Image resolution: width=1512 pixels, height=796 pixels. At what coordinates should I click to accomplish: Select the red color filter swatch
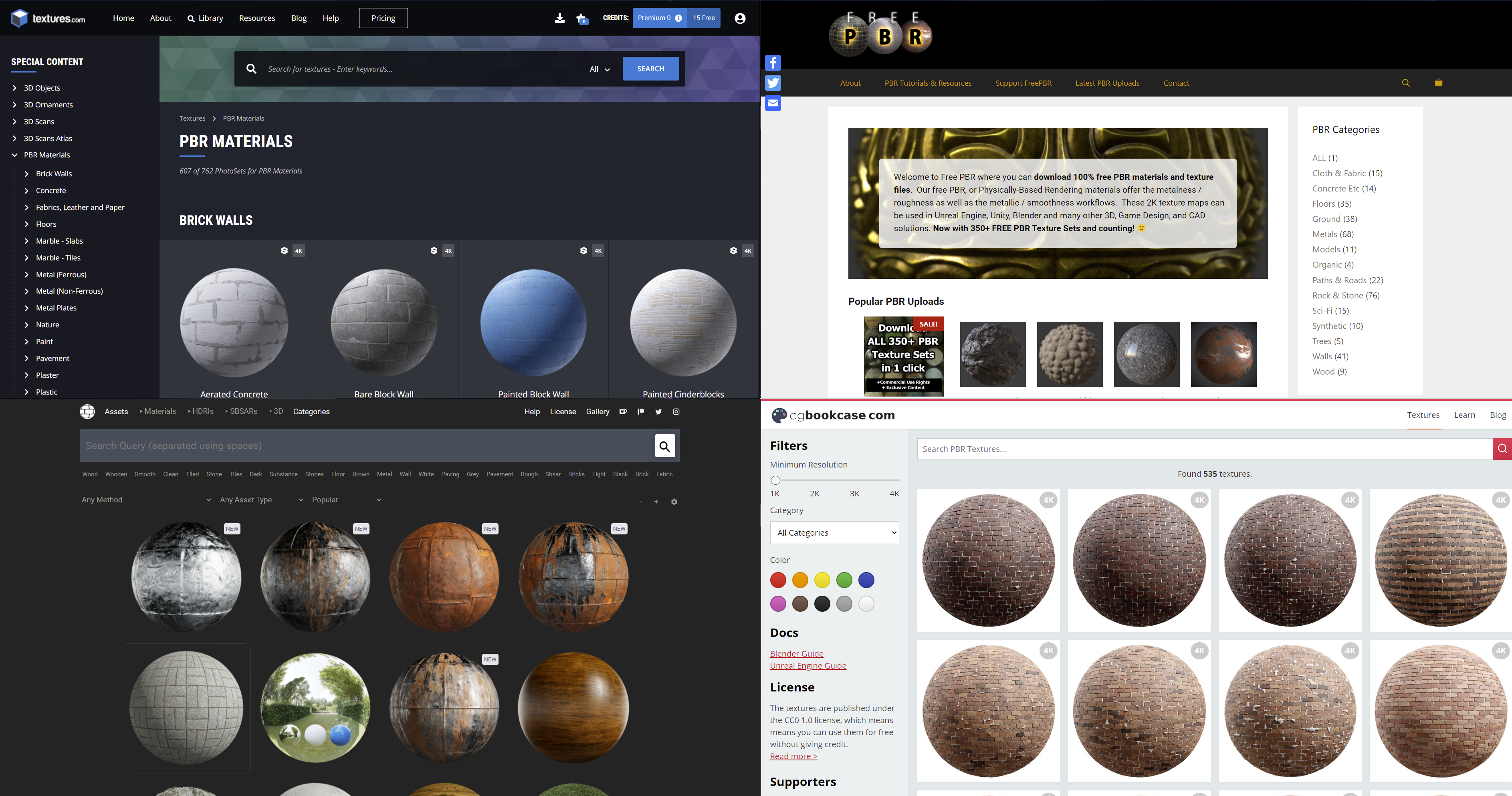pyautogui.click(x=778, y=580)
